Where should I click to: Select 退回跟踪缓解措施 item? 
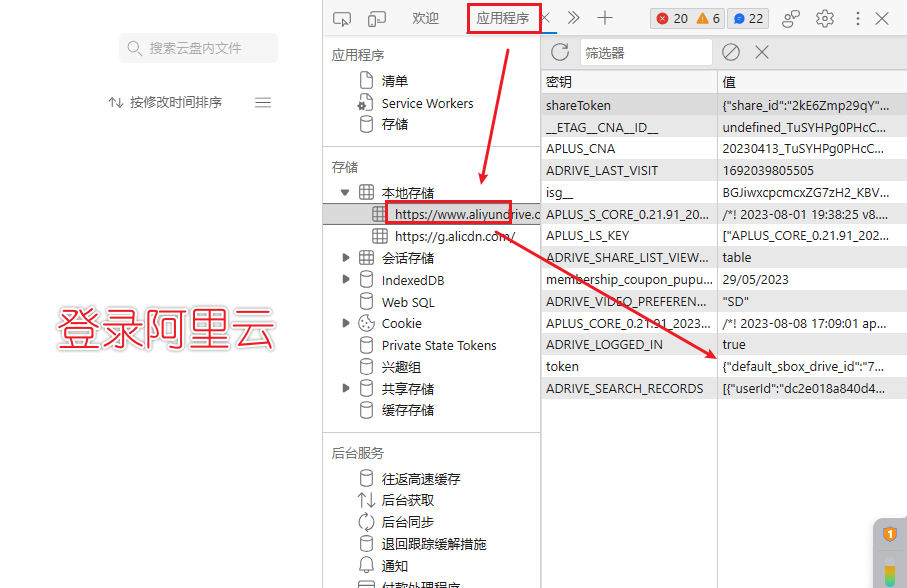[x=434, y=544]
